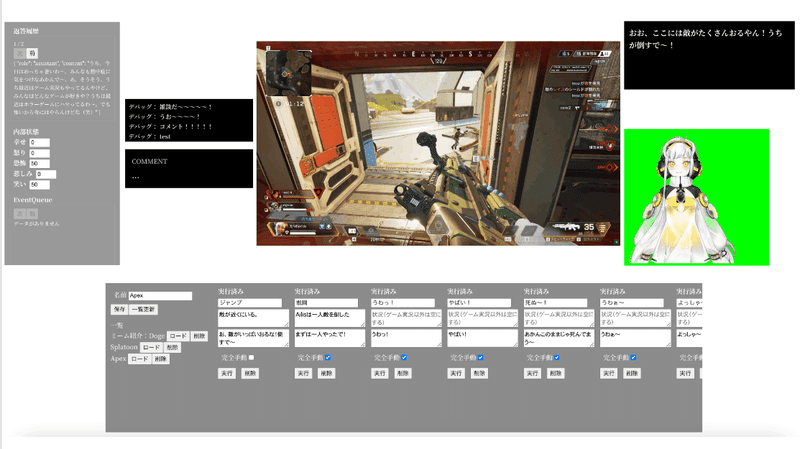This screenshot has width=800, height=449.
Task: Uncheck 完全手動 on the やばい！ card
Action: coord(481,358)
